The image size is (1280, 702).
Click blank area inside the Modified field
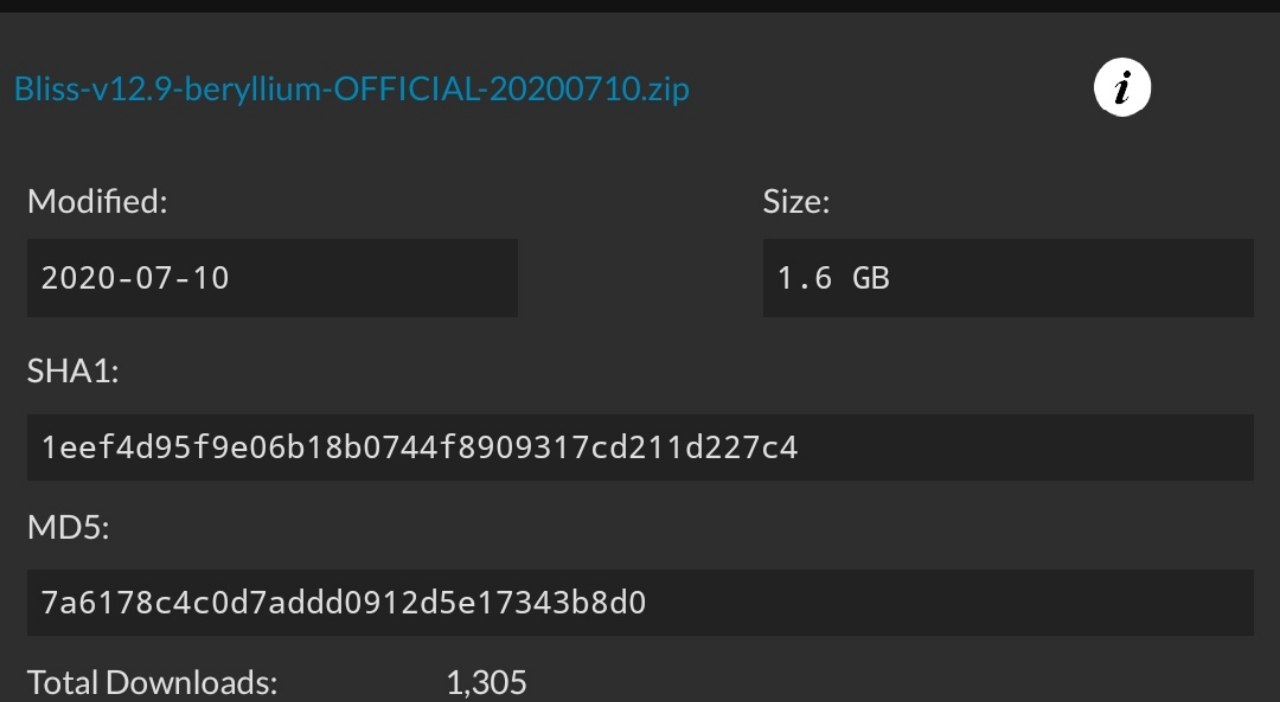(x=380, y=278)
